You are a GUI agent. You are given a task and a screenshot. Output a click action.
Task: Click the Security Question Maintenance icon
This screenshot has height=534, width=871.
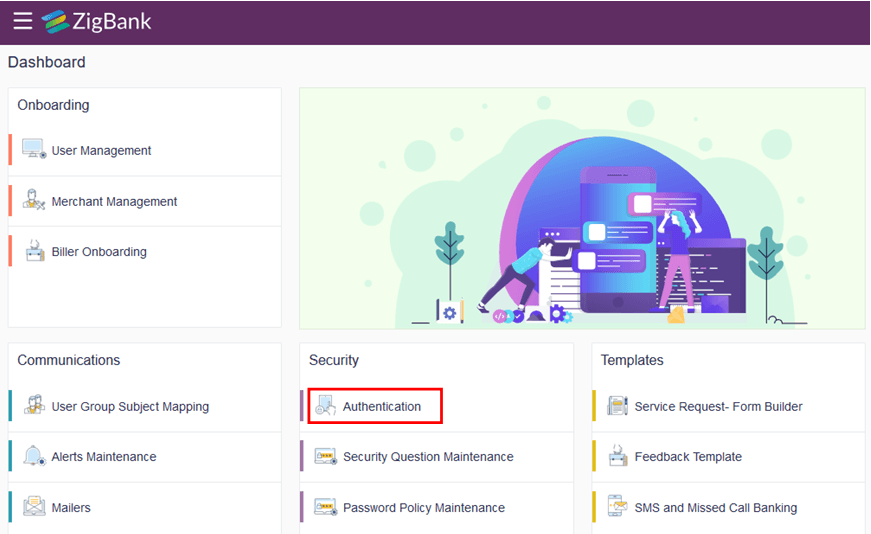pos(326,456)
